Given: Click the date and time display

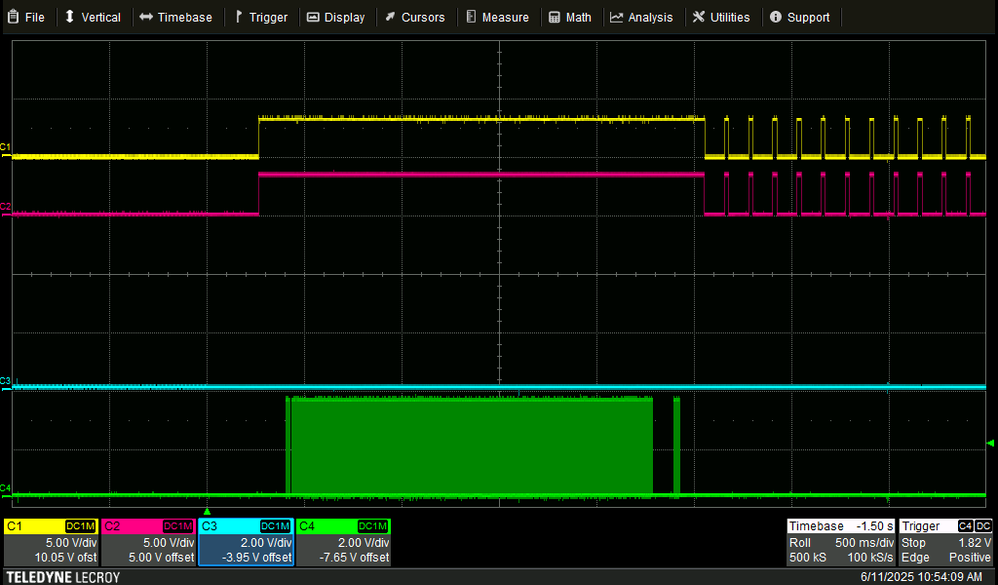Looking at the screenshot, I should pyautogui.click(x=921, y=577).
